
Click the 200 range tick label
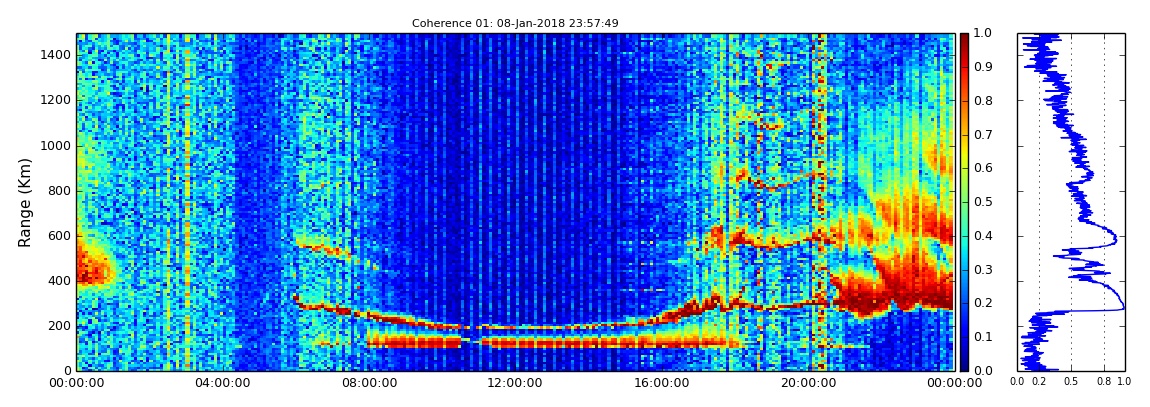pyautogui.click(x=59, y=326)
